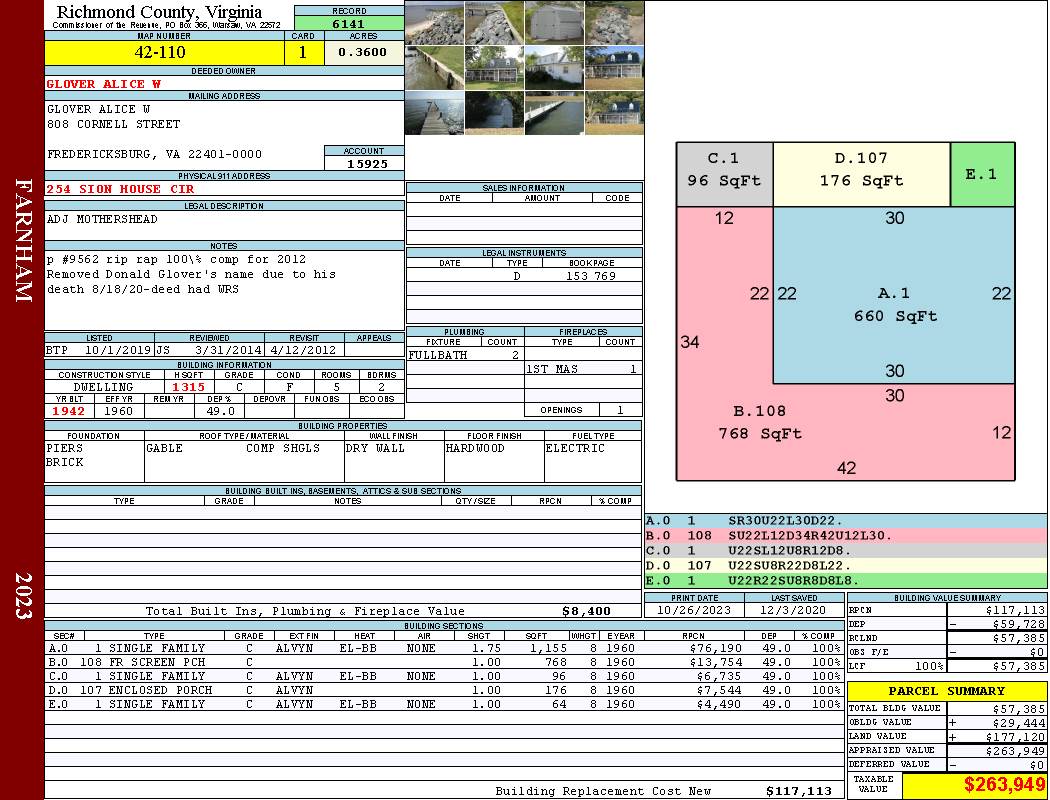
Task: View the white dock across calm water photo
Action: [x=554, y=112]
